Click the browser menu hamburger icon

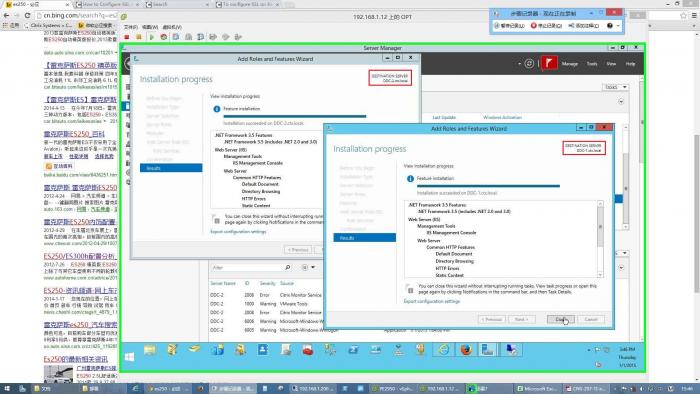pos(694,16)
